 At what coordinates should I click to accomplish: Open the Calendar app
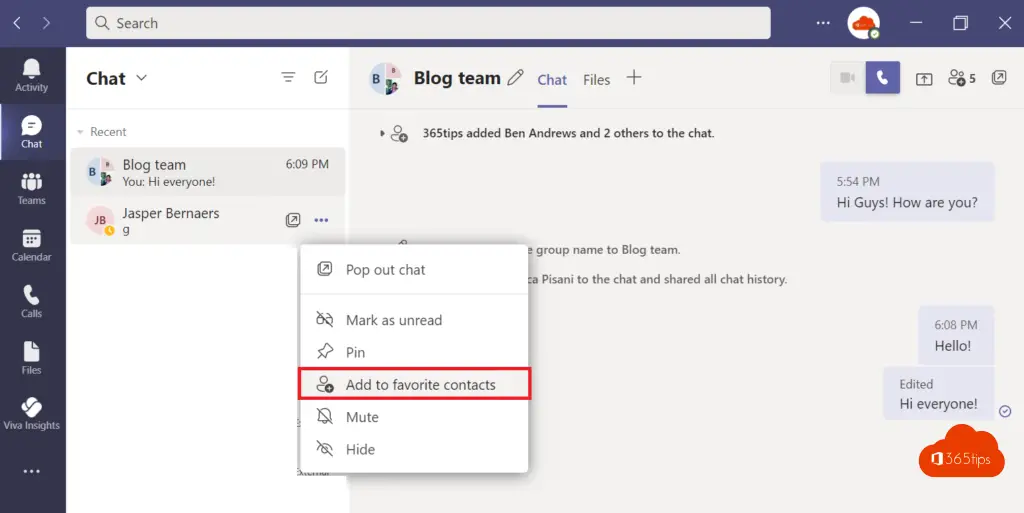(x=31, y=245)
